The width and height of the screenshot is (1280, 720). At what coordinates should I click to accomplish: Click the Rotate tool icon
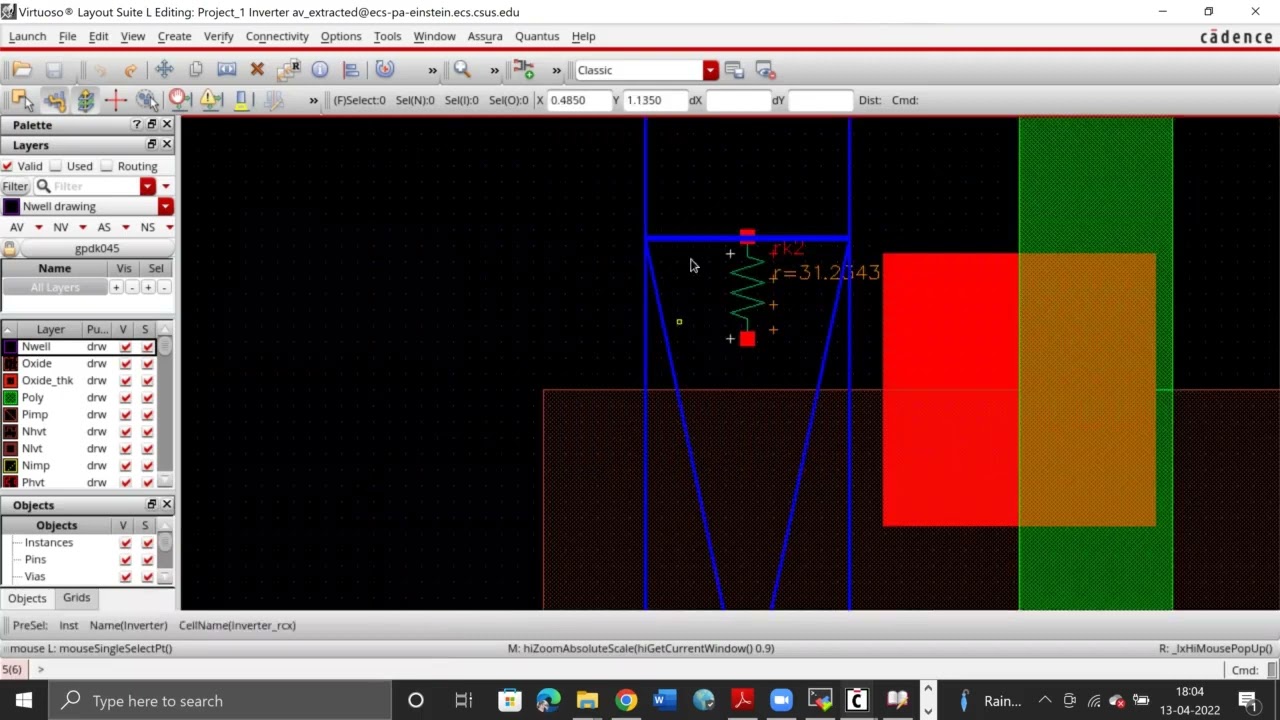[385, 70]
